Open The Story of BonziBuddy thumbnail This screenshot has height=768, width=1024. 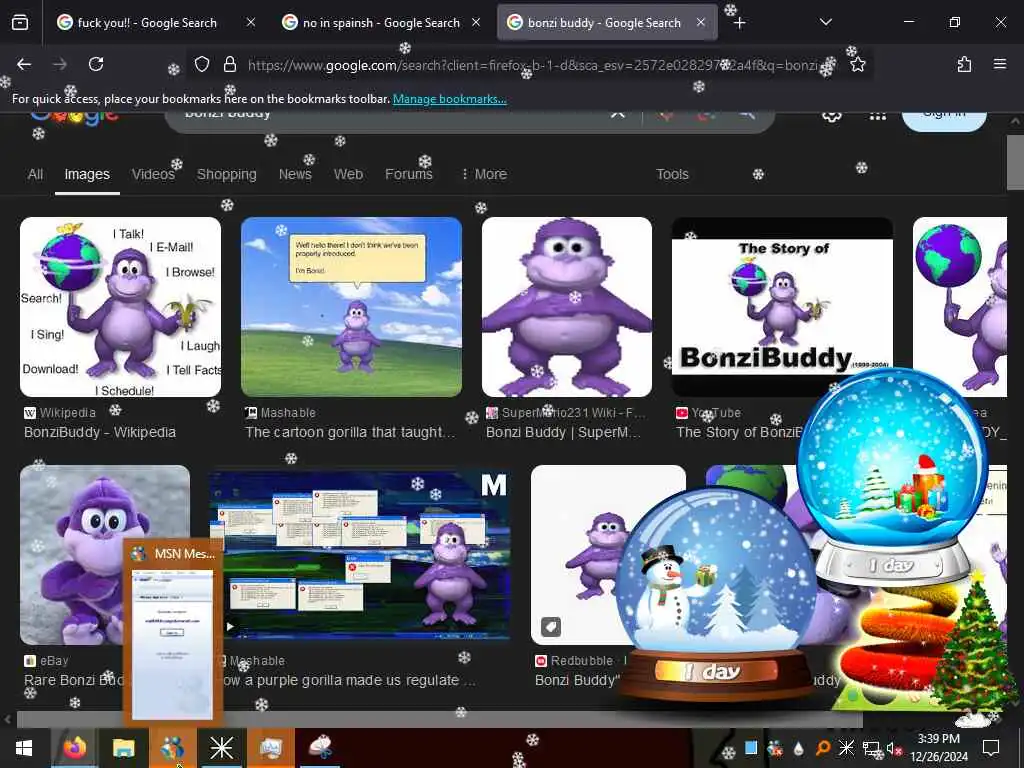tap(782, 307)
